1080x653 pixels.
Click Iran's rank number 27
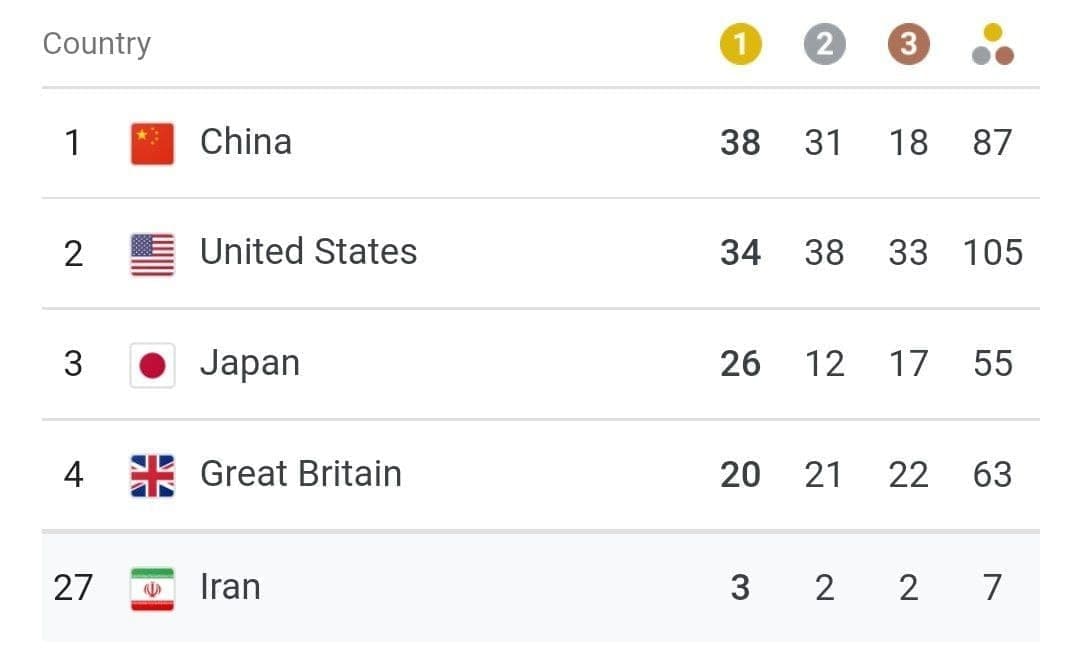coord(73,588)
